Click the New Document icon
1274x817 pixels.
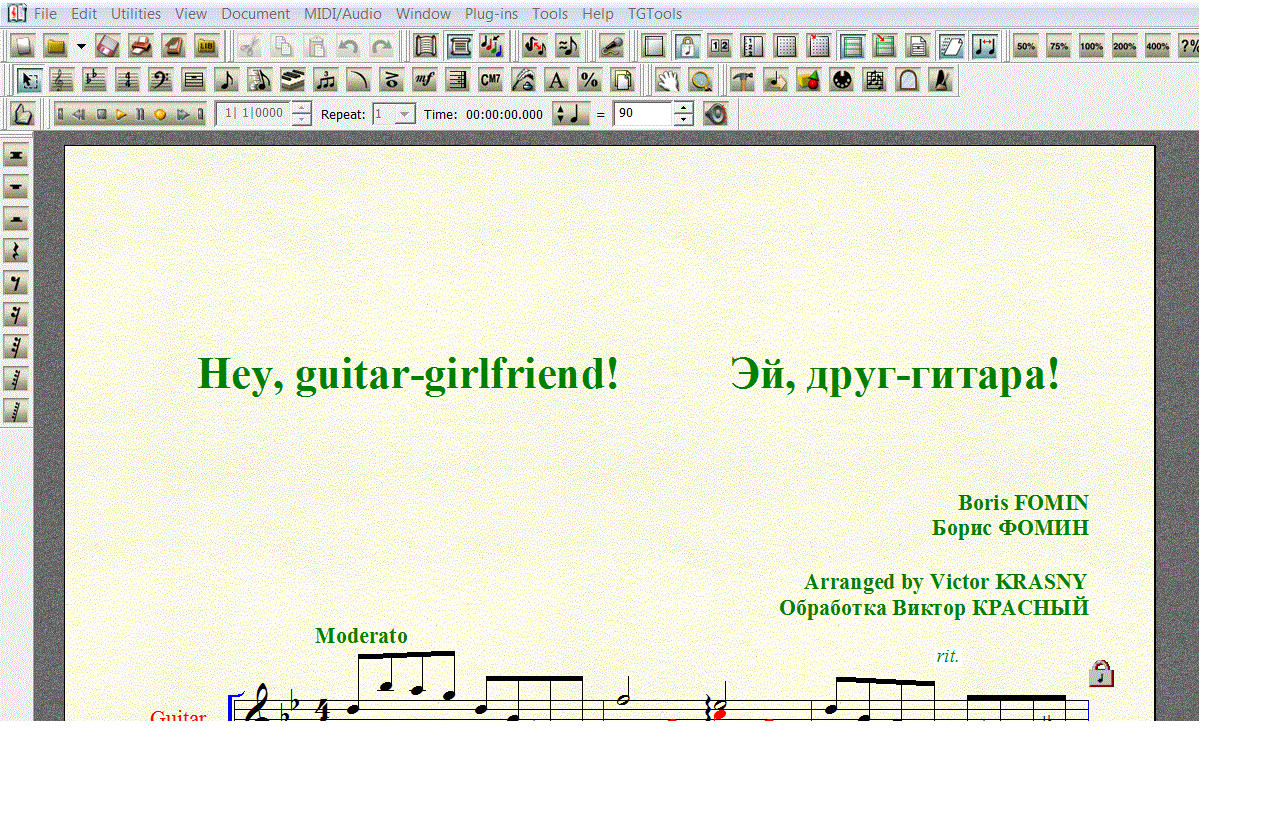23,46
